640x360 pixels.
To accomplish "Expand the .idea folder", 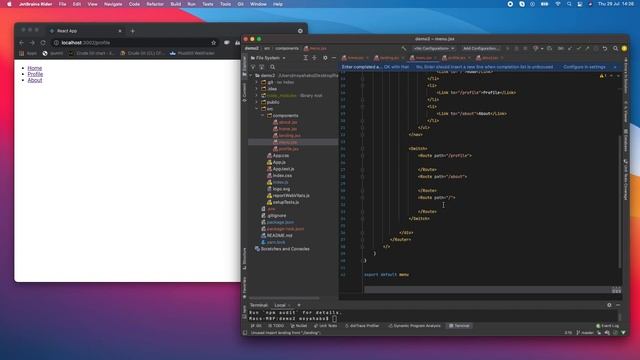I will pyautogui.click(x=257, y=89).
